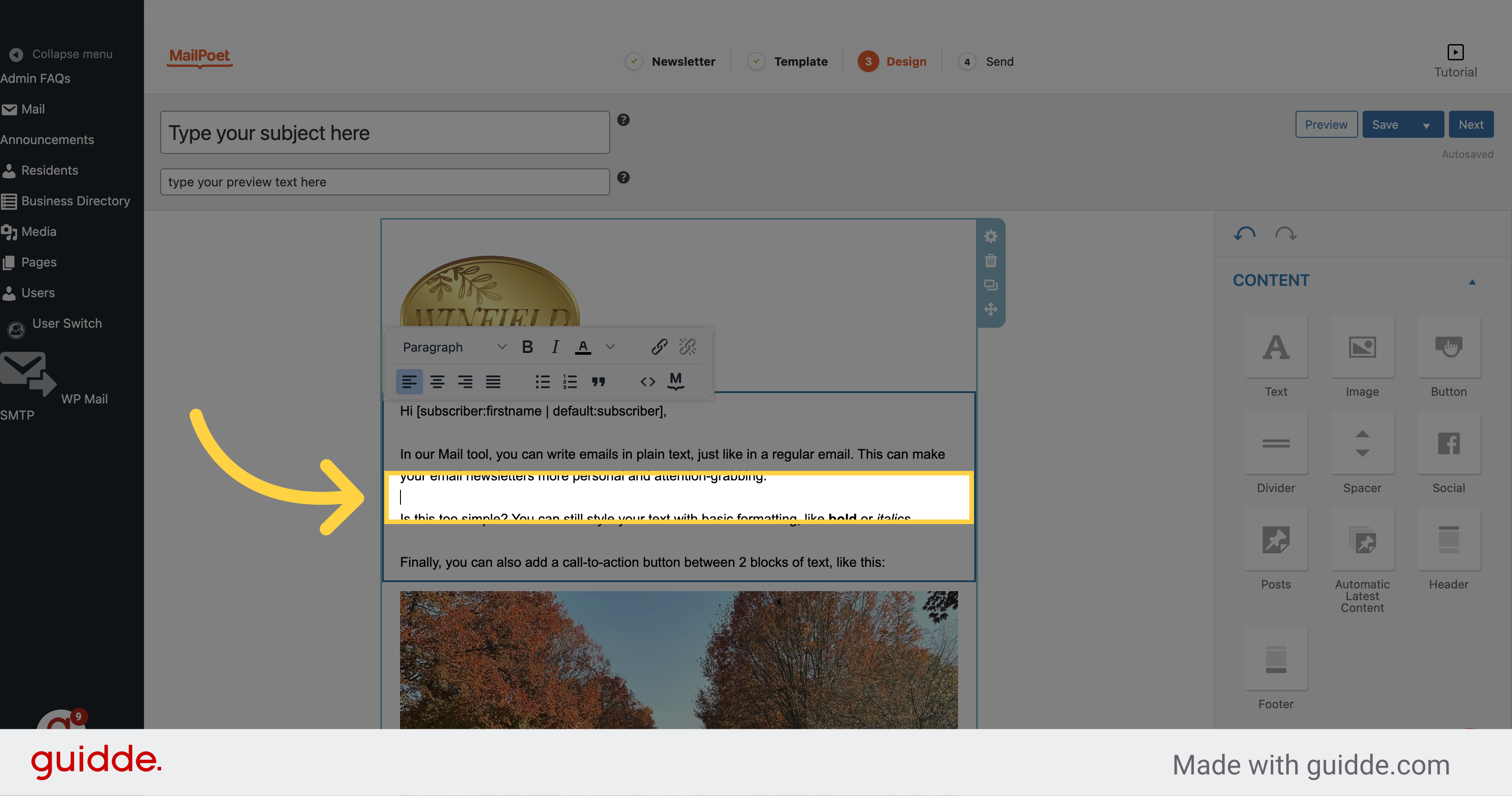
Task: Click the remove link icon
Action: click(x=687, y=347)
